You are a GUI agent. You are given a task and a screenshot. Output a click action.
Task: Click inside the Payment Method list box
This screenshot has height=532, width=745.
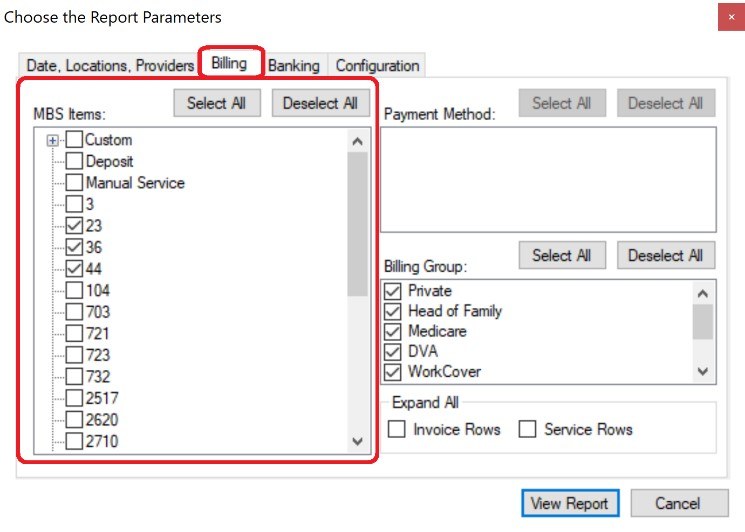(548, 180)
